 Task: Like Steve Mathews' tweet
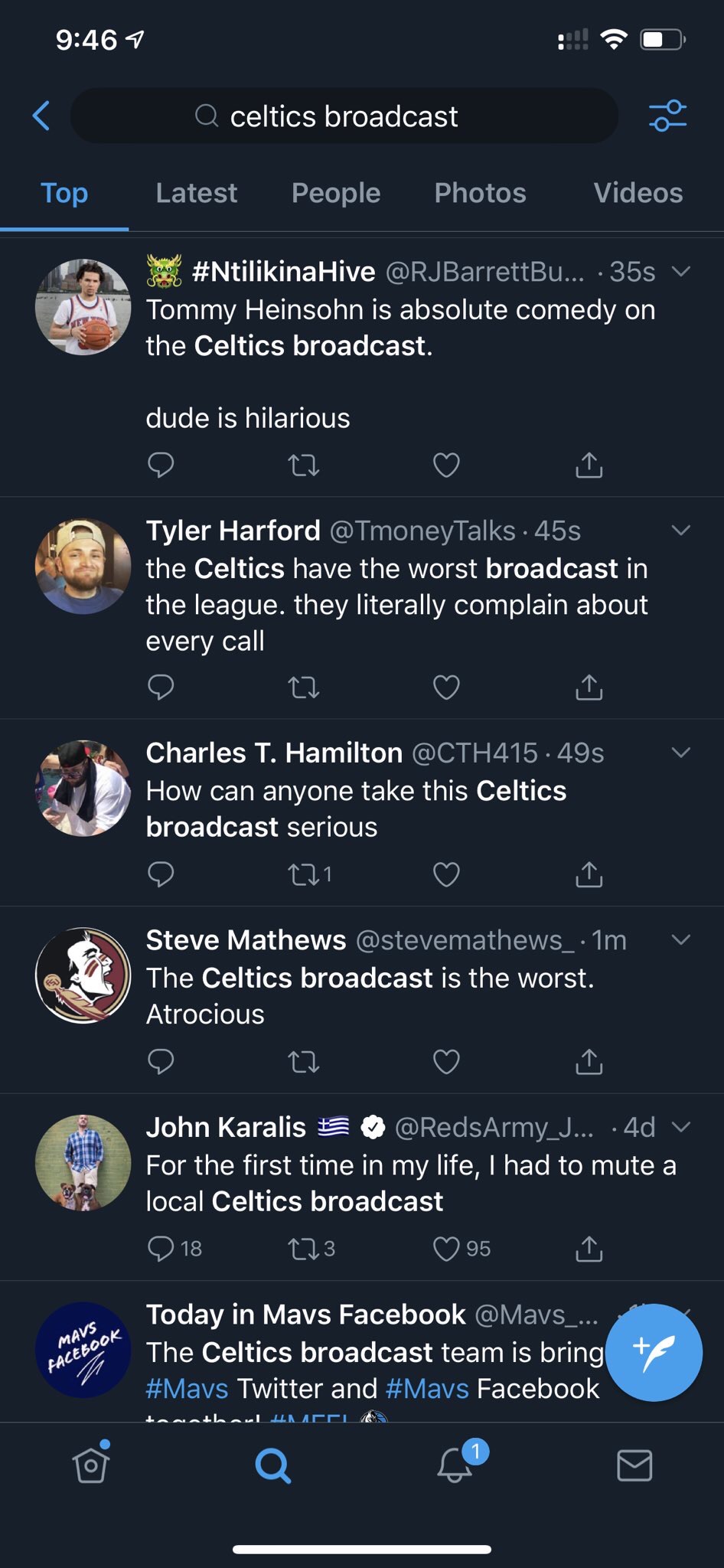pyautogui.click(x=446, y=1061)
